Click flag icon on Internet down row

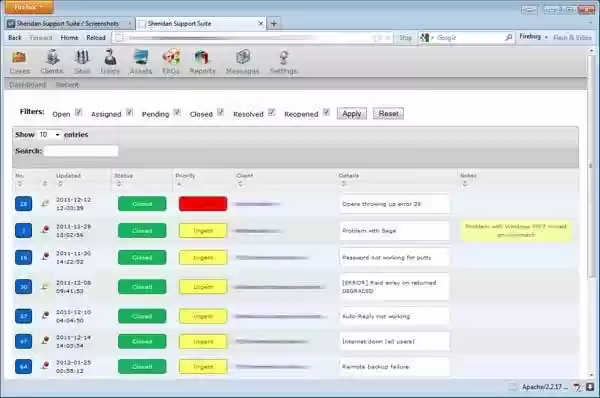tap(45, 340)
